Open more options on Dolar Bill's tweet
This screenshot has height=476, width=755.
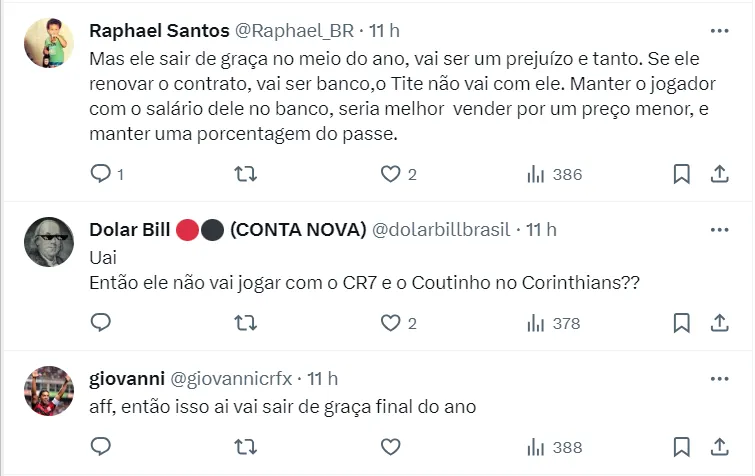pyautogui.click(x=718, y=230)
